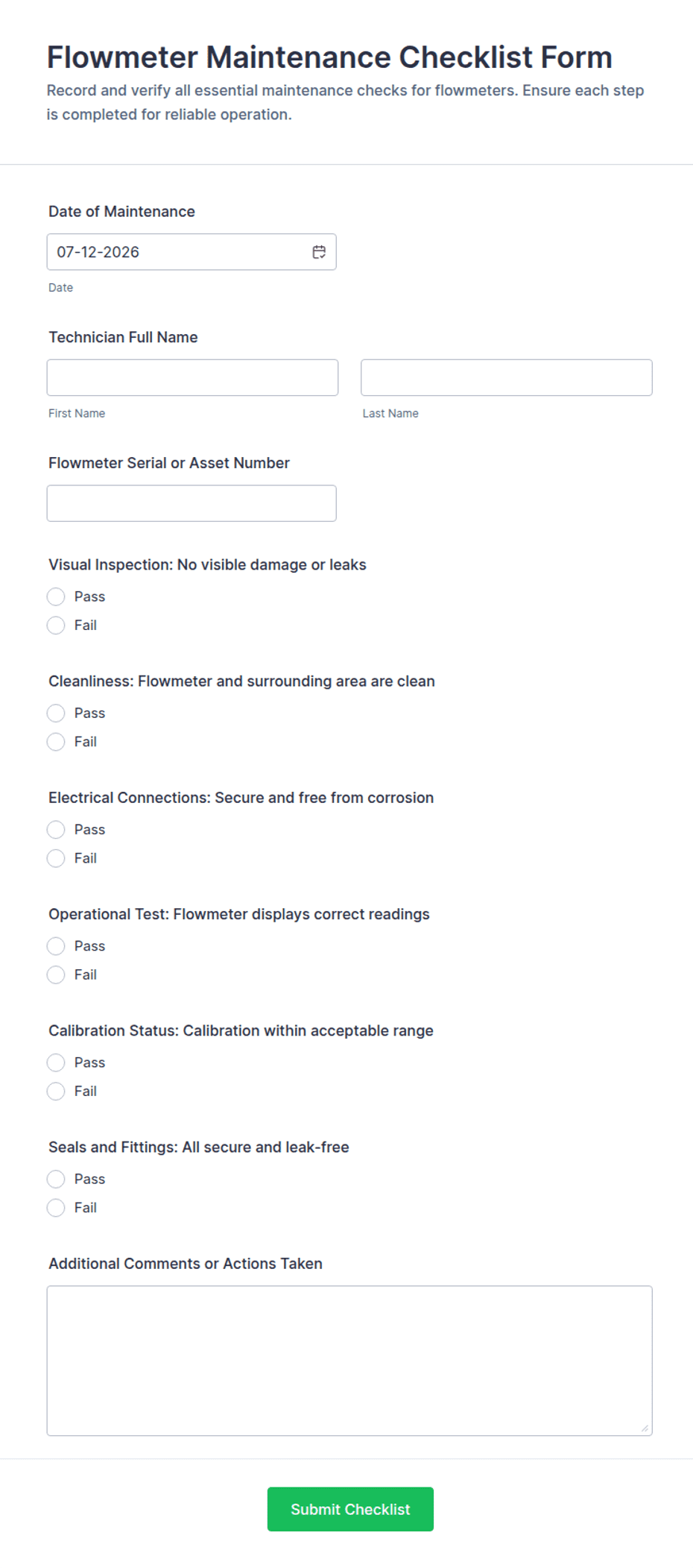
Task: Click the Flowmeter Serial or Asset Number field
Action: pyautogui.click(x=192, y=503)
